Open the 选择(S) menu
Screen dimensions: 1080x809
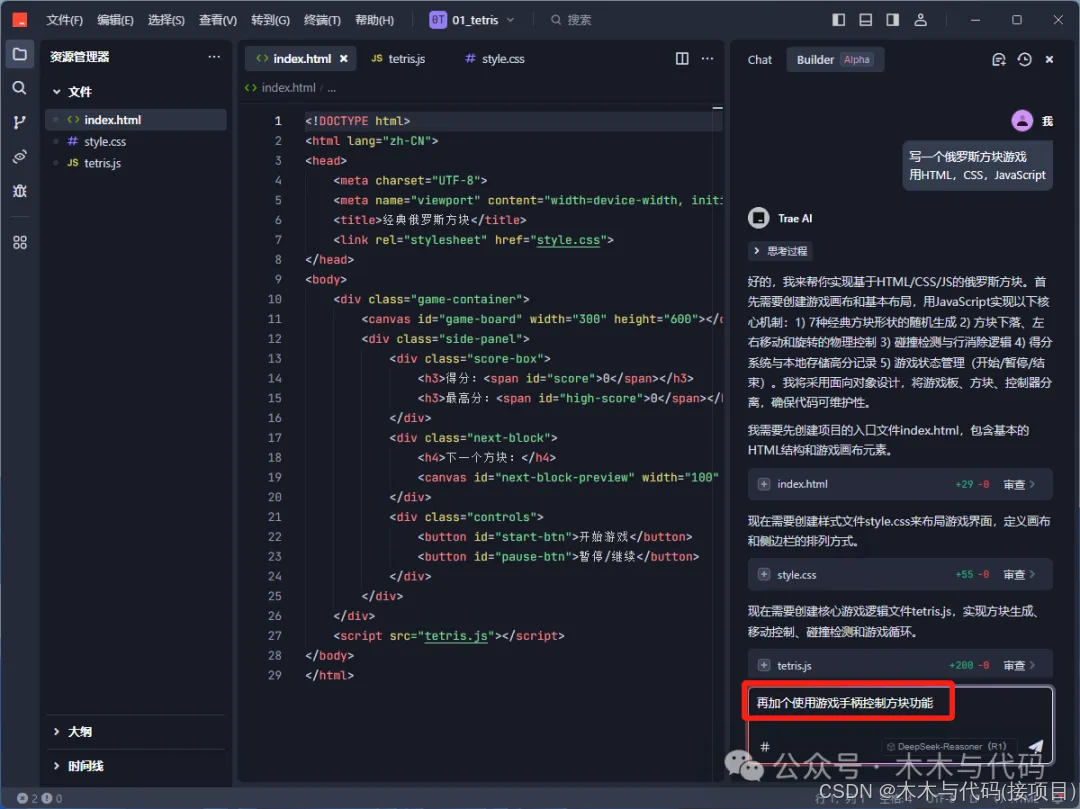[x=166, y=20]
